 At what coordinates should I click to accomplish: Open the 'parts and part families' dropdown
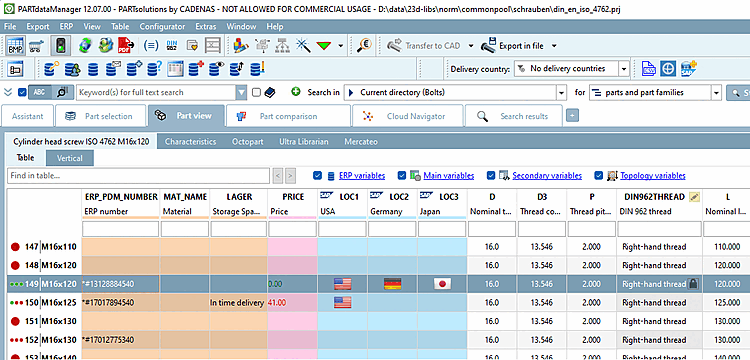coord(716,93)
